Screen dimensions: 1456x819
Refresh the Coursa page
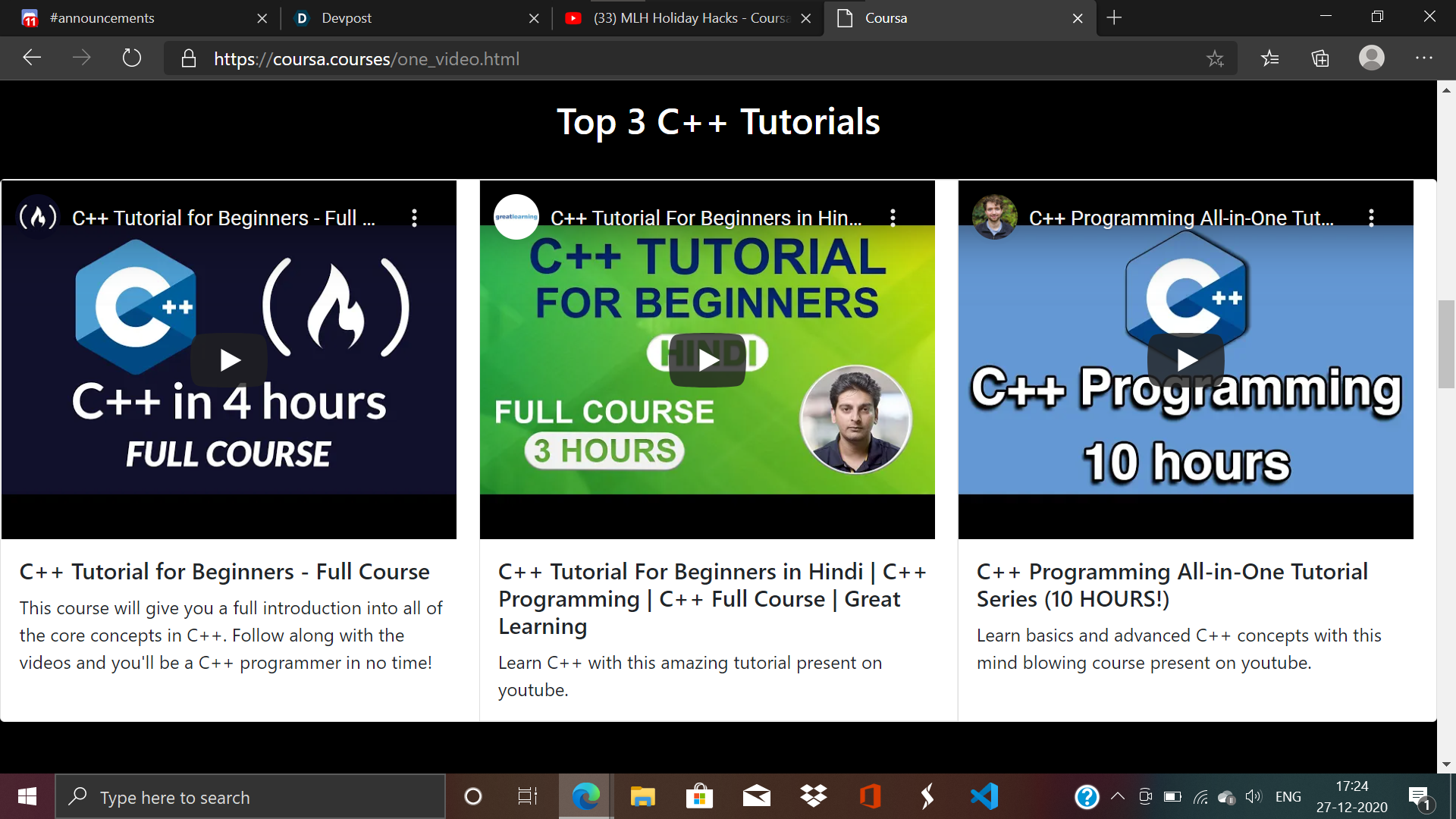(x=132, y=58)
